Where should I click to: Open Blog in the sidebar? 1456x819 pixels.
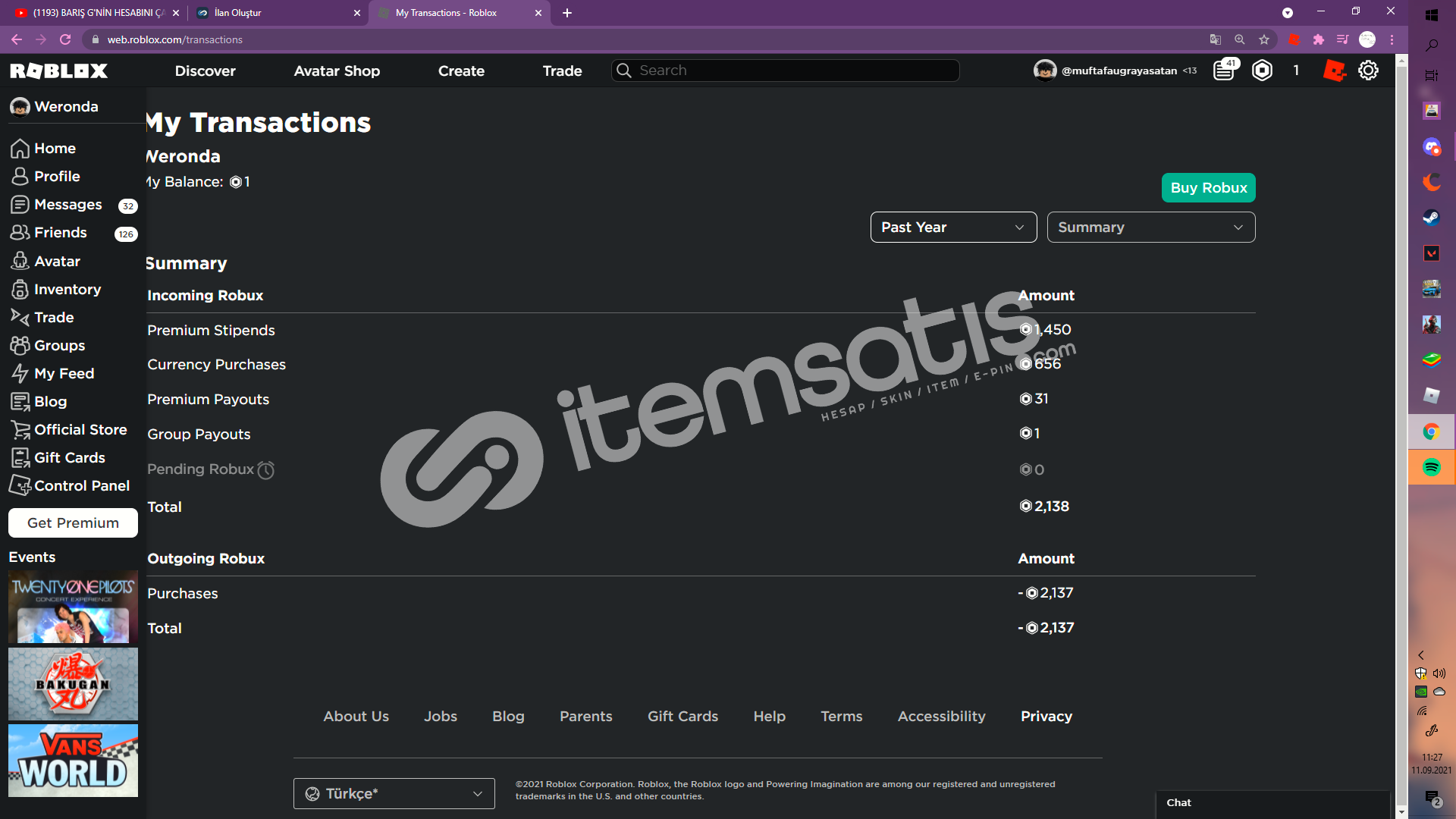[x=39, y=401]
